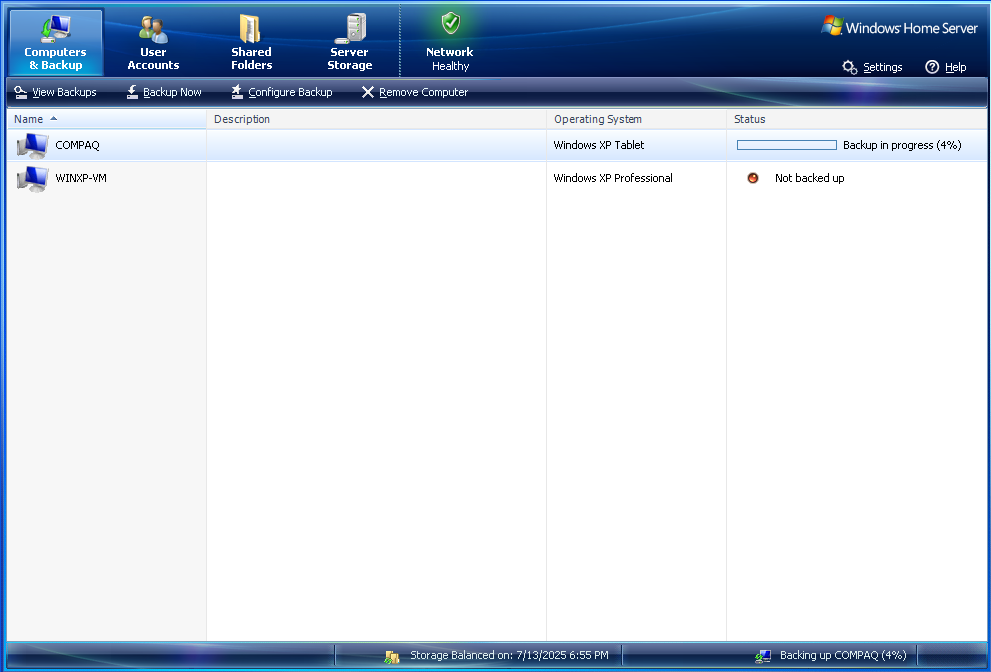The image size is (991, 672).
Task: Click the Not backed up status text
Action: tap(810, 178)
